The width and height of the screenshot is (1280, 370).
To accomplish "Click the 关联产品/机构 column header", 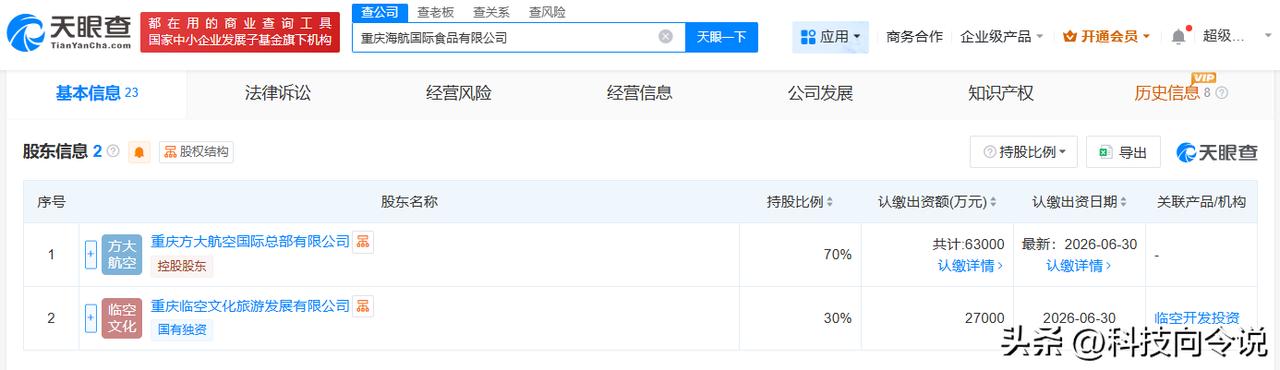I will [1201, 202].
